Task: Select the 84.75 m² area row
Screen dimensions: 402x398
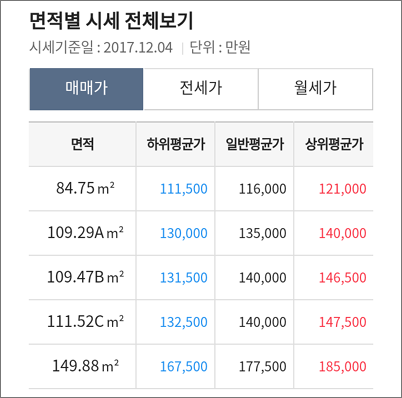Action: (201, 189)
